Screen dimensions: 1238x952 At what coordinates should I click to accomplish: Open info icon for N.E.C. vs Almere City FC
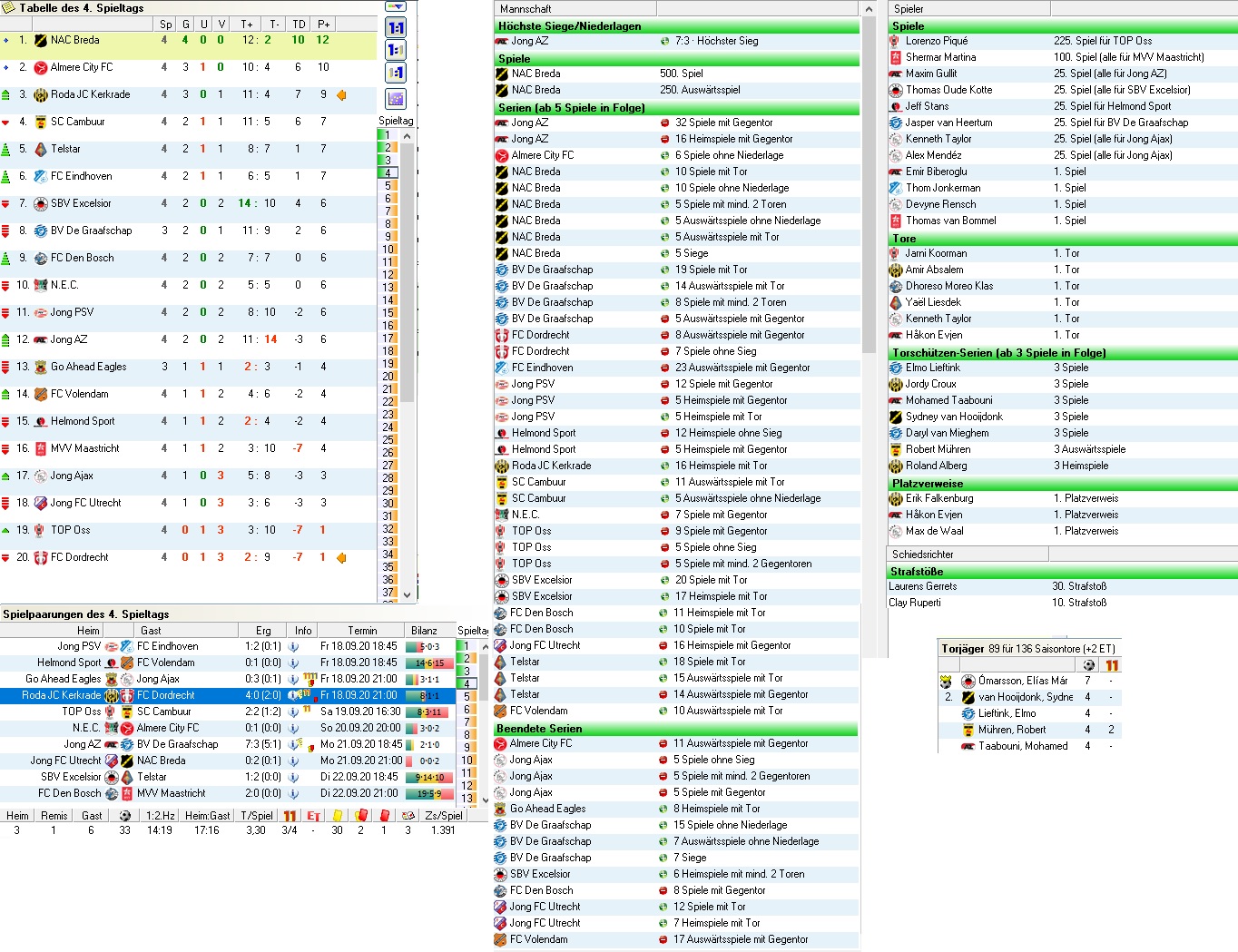(x=294, y=728)
